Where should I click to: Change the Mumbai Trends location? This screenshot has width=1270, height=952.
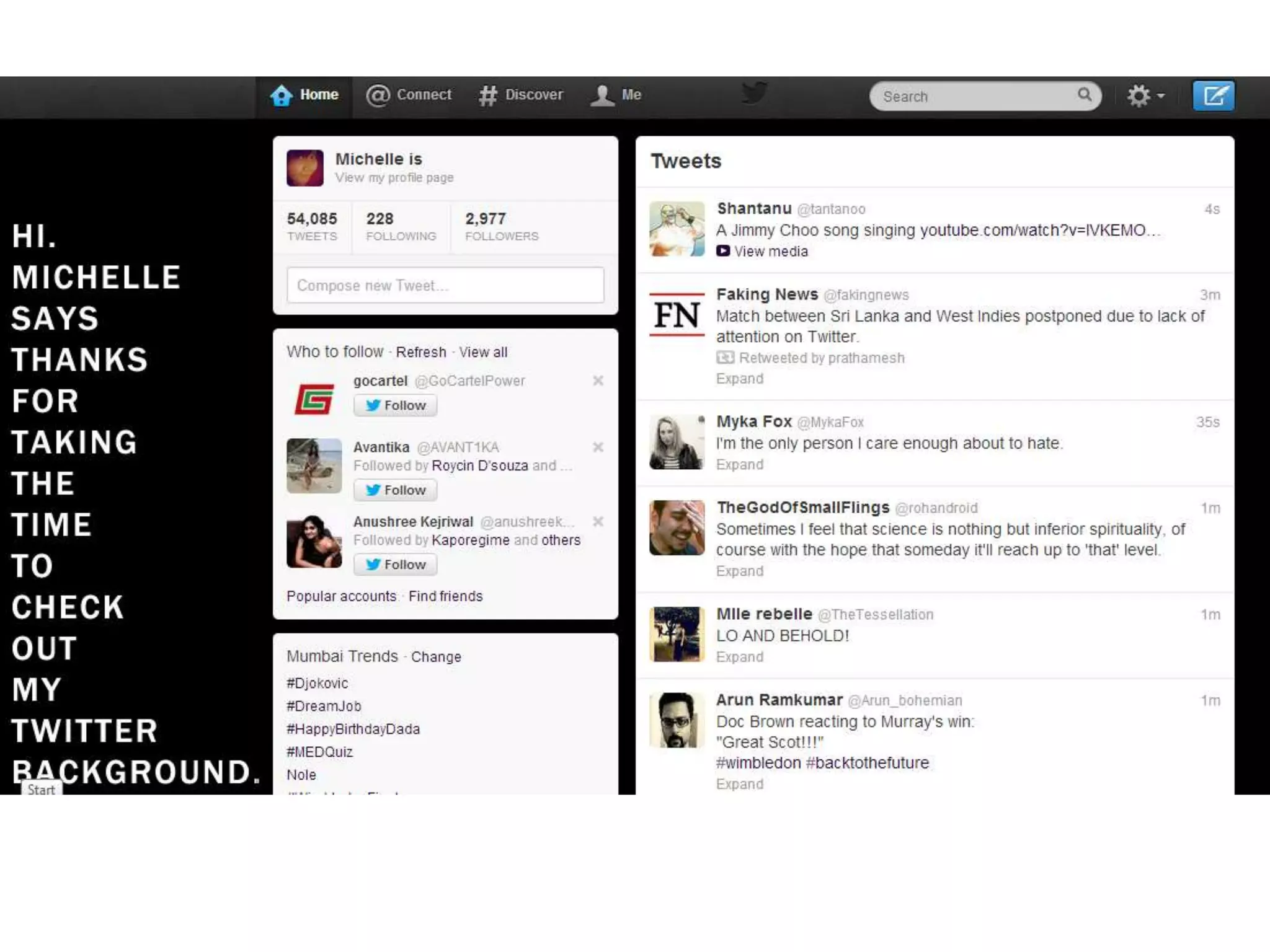click(436, 657)
